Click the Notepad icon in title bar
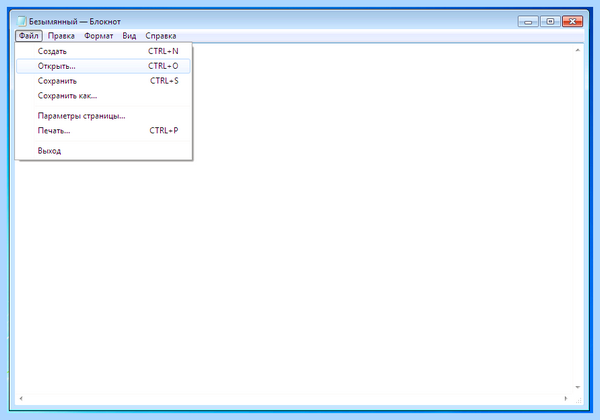The height and width of the screenshot is (420, 600). pyautogui.click(x=22, y=21)
